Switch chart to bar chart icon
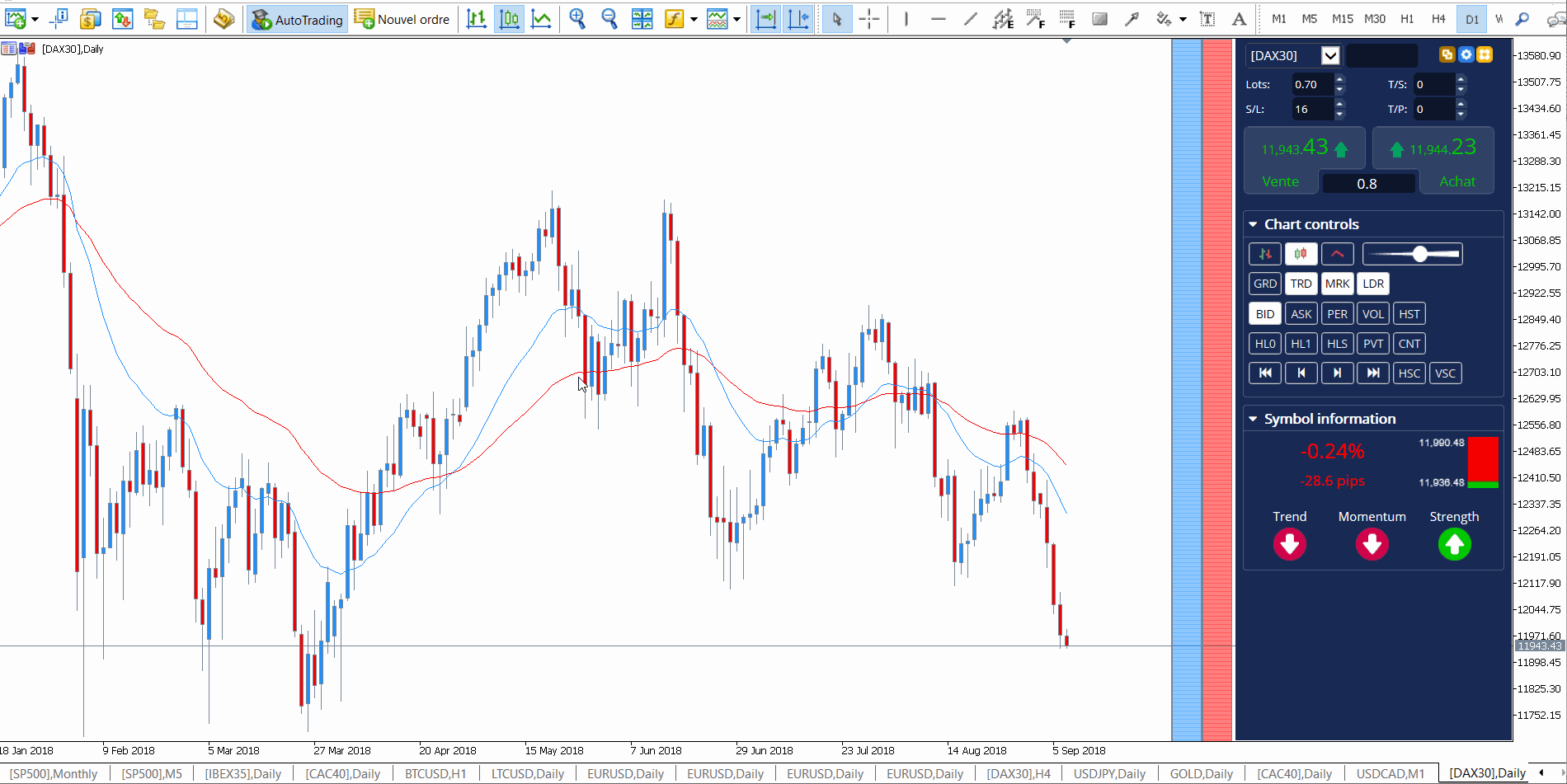The image size is (1567, 784). click(477, 18)
